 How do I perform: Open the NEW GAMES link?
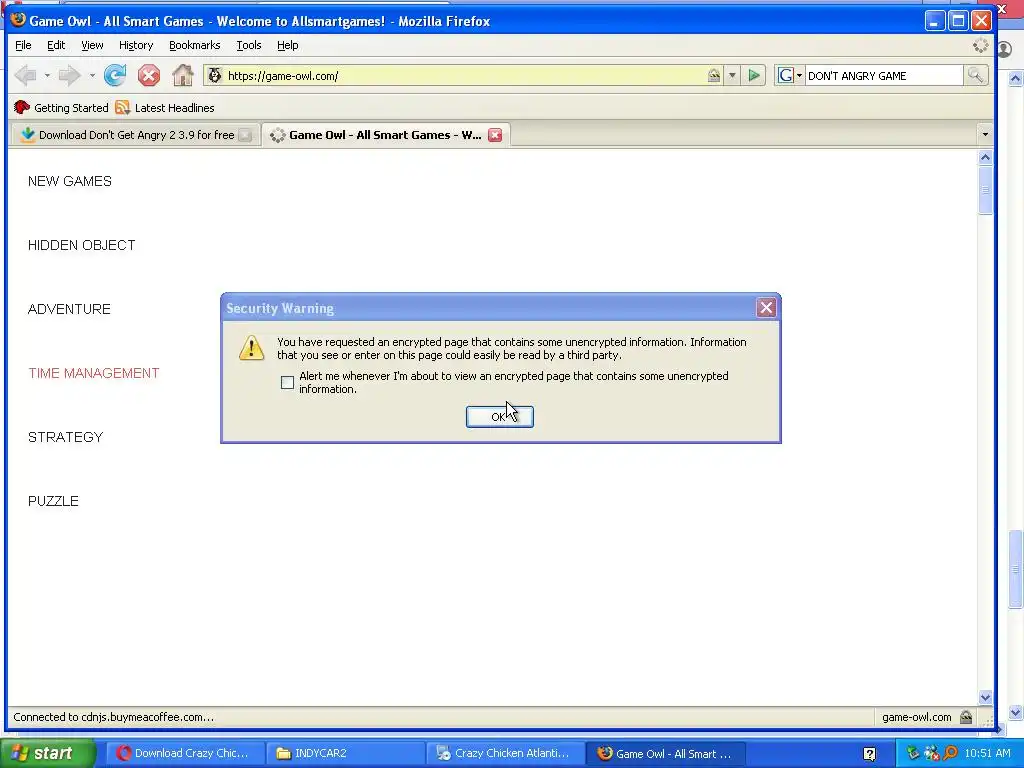coord(70,181)
